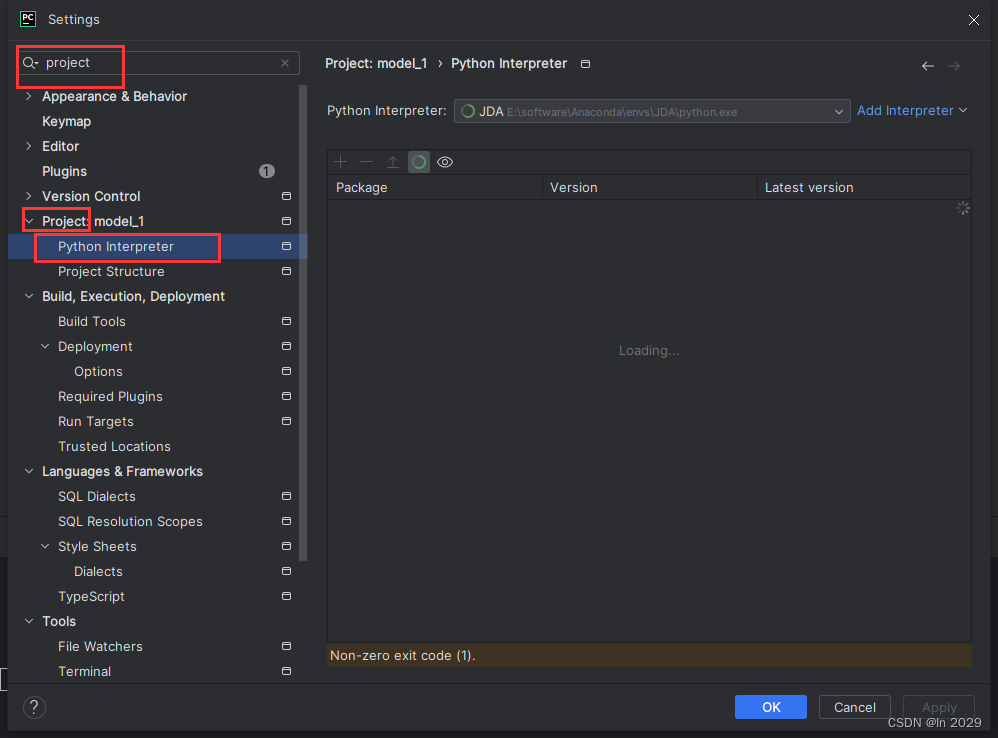This screenshot has width=998, height=738.
Task: Toggle show early releases eye icon
Action: point(445,162)
